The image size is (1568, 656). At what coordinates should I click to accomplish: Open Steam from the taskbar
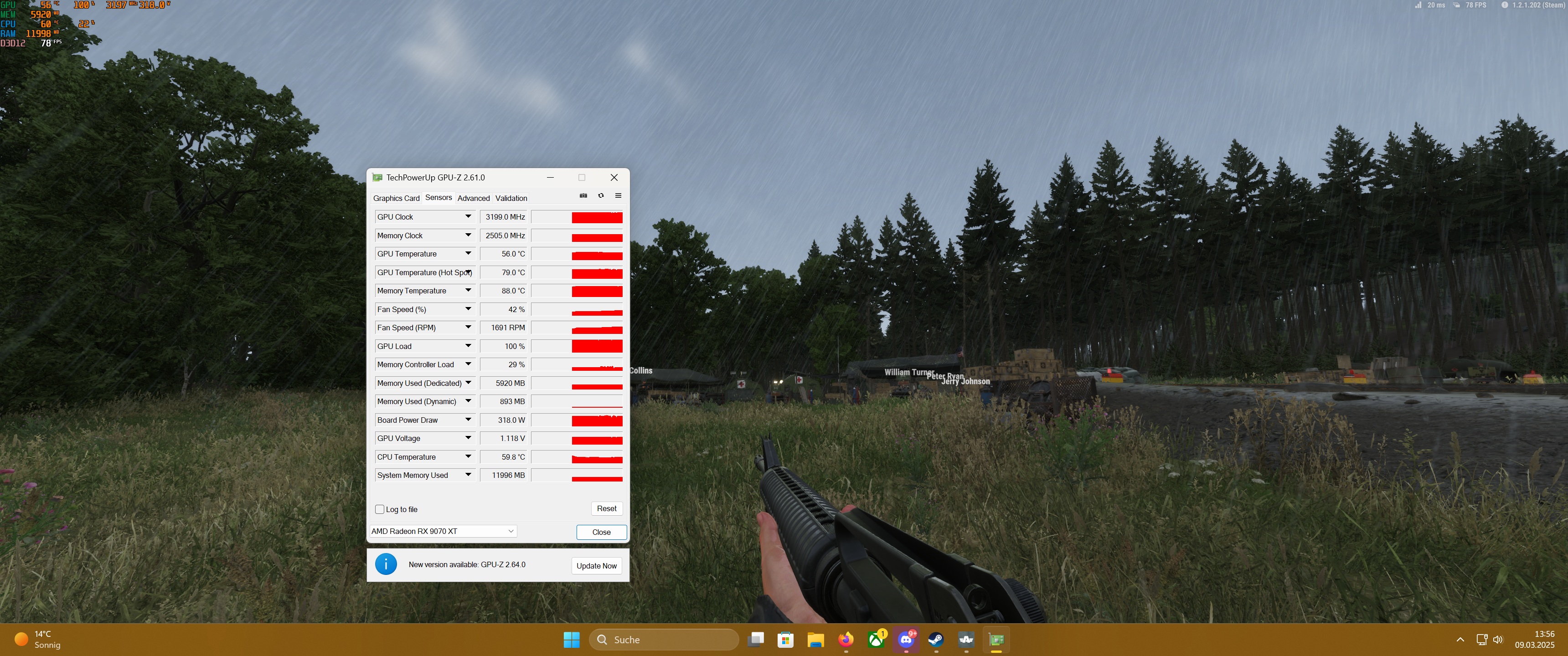coord(936,640)
